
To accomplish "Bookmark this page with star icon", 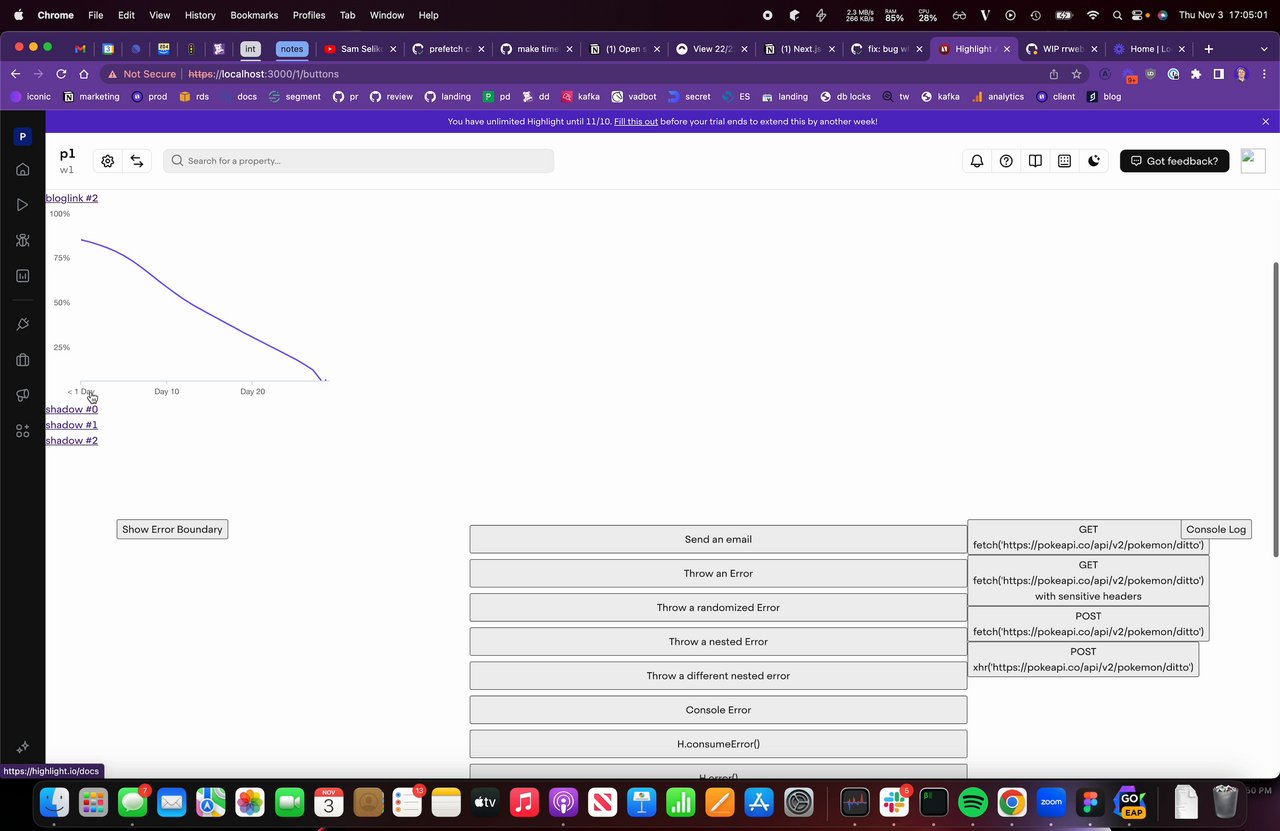I will pyautogui.click(x=1077, y=74).
